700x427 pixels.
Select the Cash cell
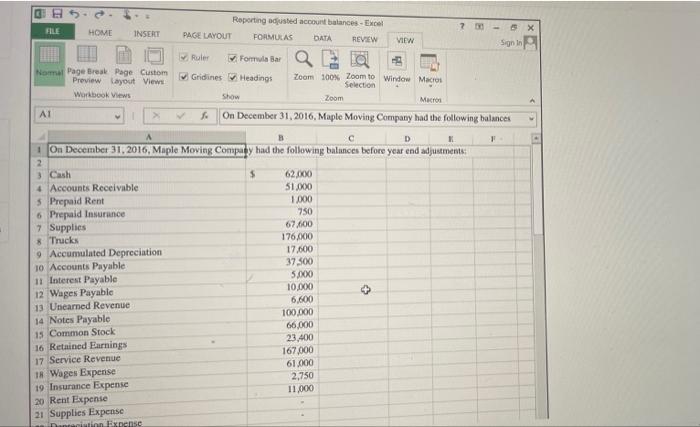147,175
